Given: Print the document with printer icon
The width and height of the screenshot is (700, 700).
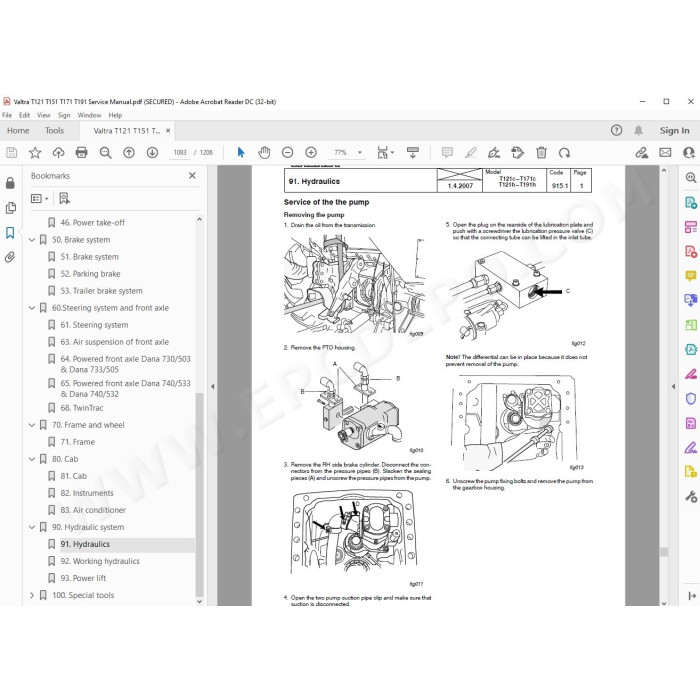Looking at the screenshot, I should pos(82,153).
